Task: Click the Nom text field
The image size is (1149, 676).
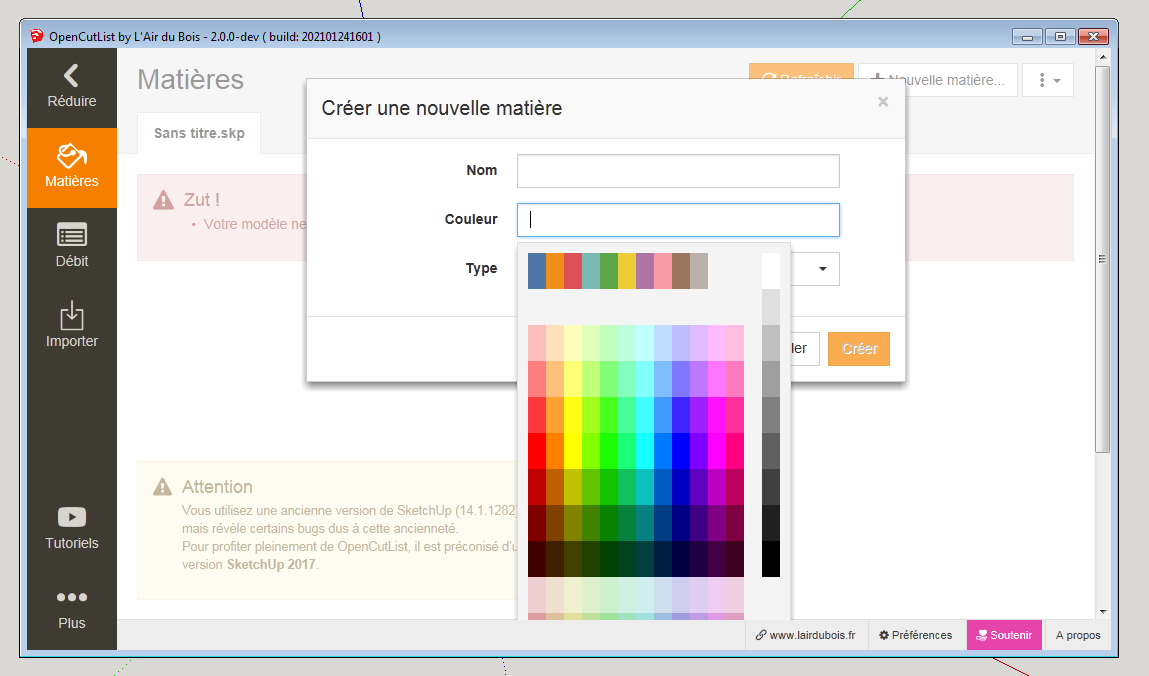Action: tap(678, 171)
